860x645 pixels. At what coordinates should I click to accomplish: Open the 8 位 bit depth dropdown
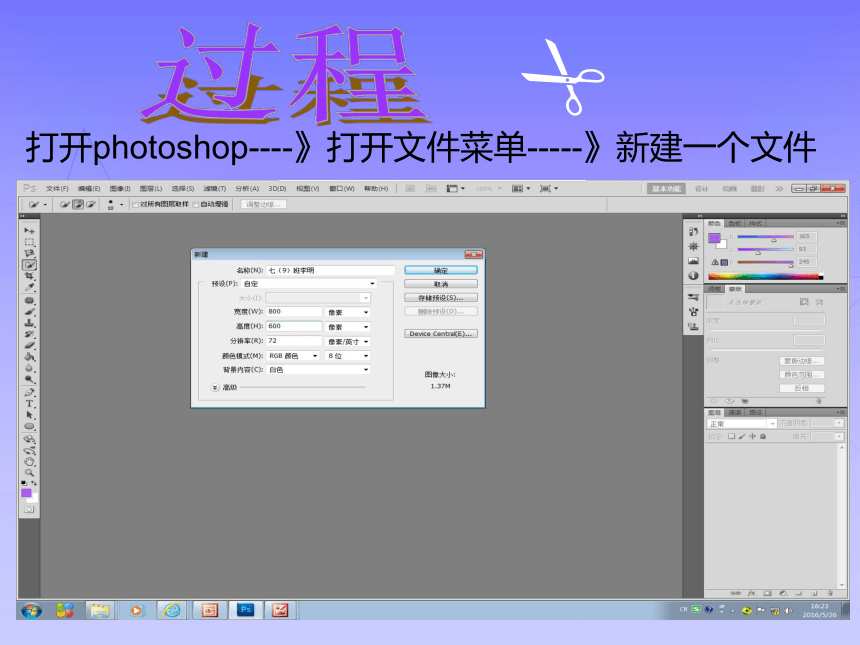pyautogui.click(x=348, y=356)
